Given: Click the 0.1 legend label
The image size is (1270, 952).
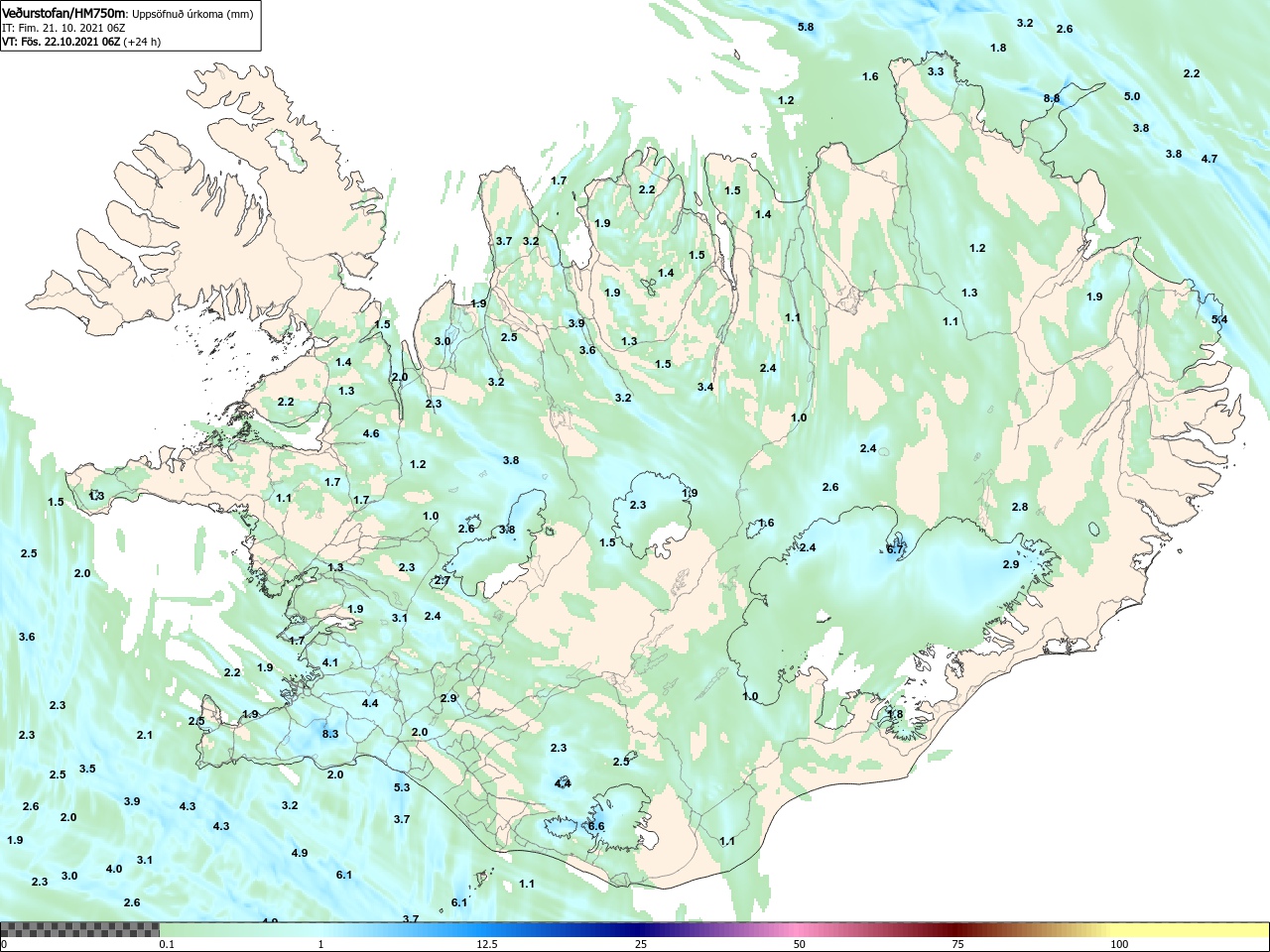Looking at the screenshot, I should click(x=167, y=944).
